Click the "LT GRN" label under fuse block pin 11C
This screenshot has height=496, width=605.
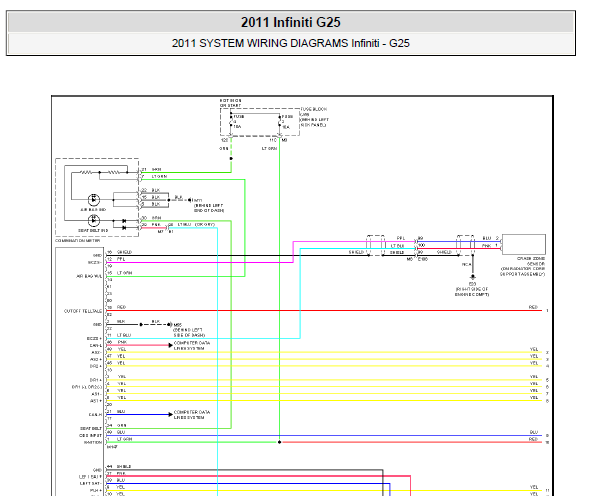pos(270,148)
